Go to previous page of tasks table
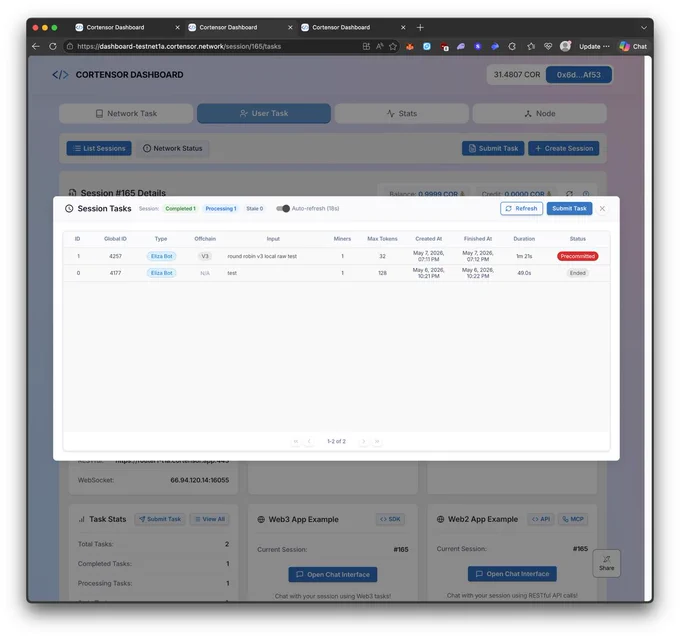This screenshot has width=680, height=638. [309, 441]
